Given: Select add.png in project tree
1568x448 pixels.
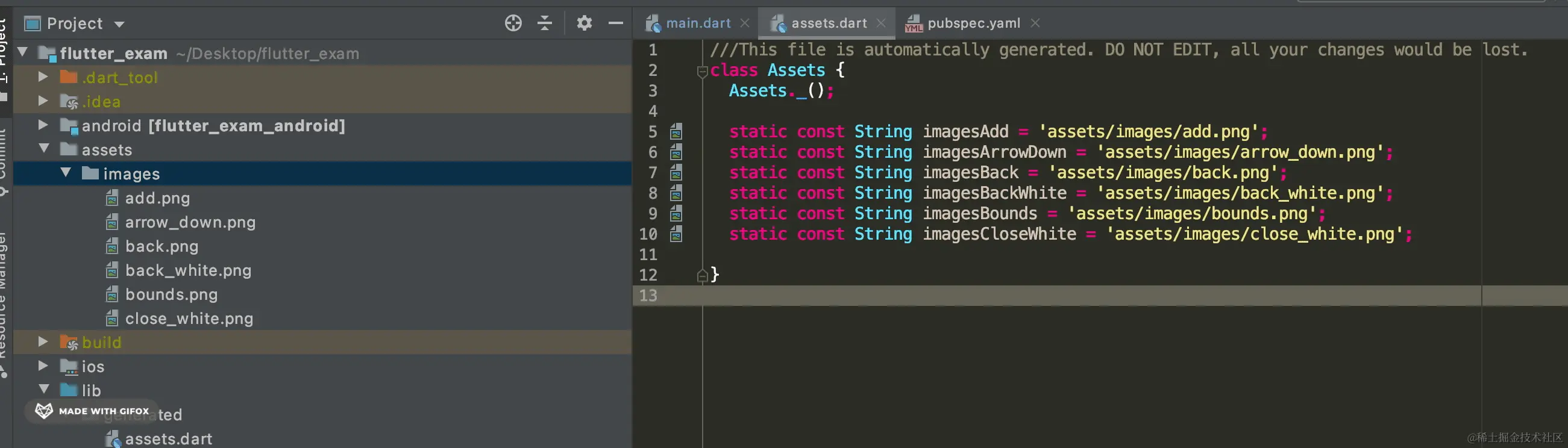Looking at the screenshot, I should [157, 198].
